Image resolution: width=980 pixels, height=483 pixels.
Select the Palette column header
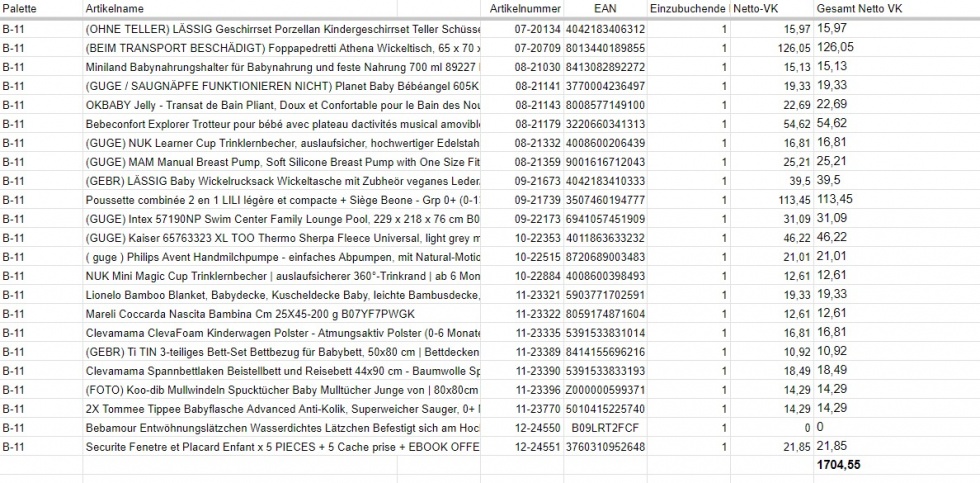41,9
